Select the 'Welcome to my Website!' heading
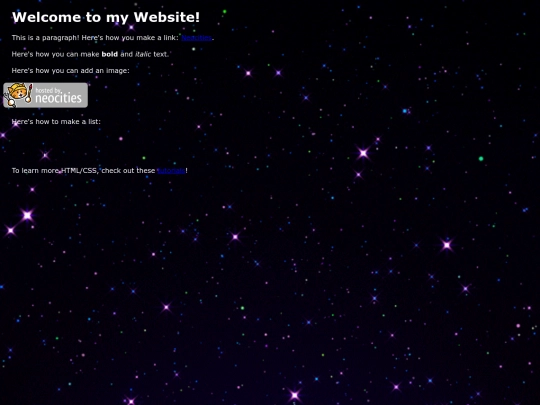 [x=106, y=17]
